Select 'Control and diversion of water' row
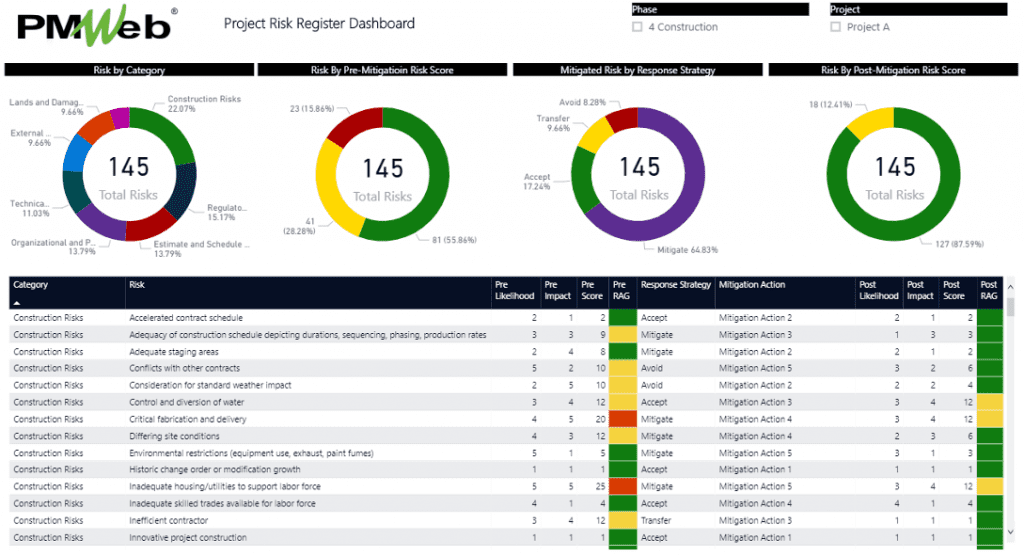The height and width of the screenshot is (556, 1024). (506, 402)
